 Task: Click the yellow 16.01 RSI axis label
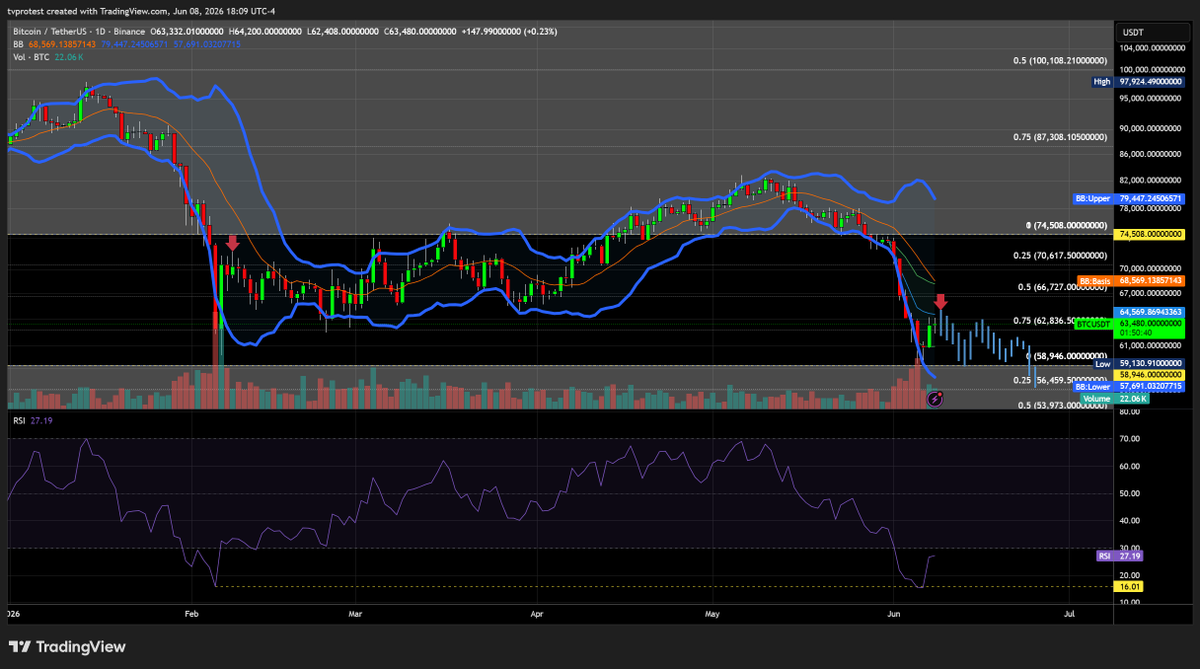click(x=1130, y=587)
